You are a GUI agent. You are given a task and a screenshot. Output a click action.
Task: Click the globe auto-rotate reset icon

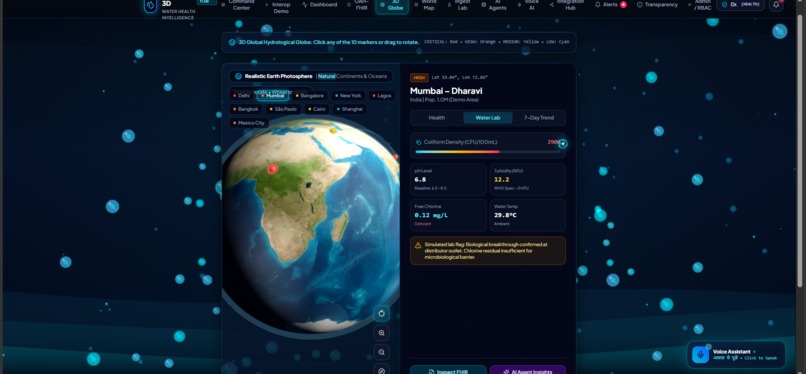pyautogui.click(x=381, y=313)
